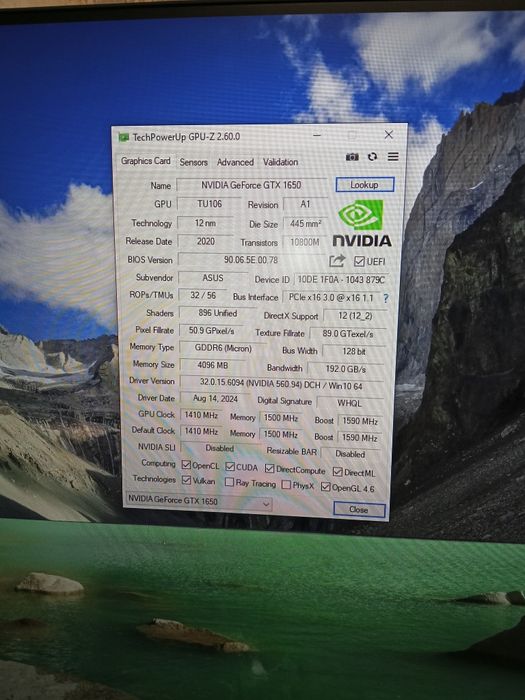Toggle the OpenGL 4.6 checkbox
Image resolution: width=525 pixels, height=700 pixels.
[x=325, y=487]
